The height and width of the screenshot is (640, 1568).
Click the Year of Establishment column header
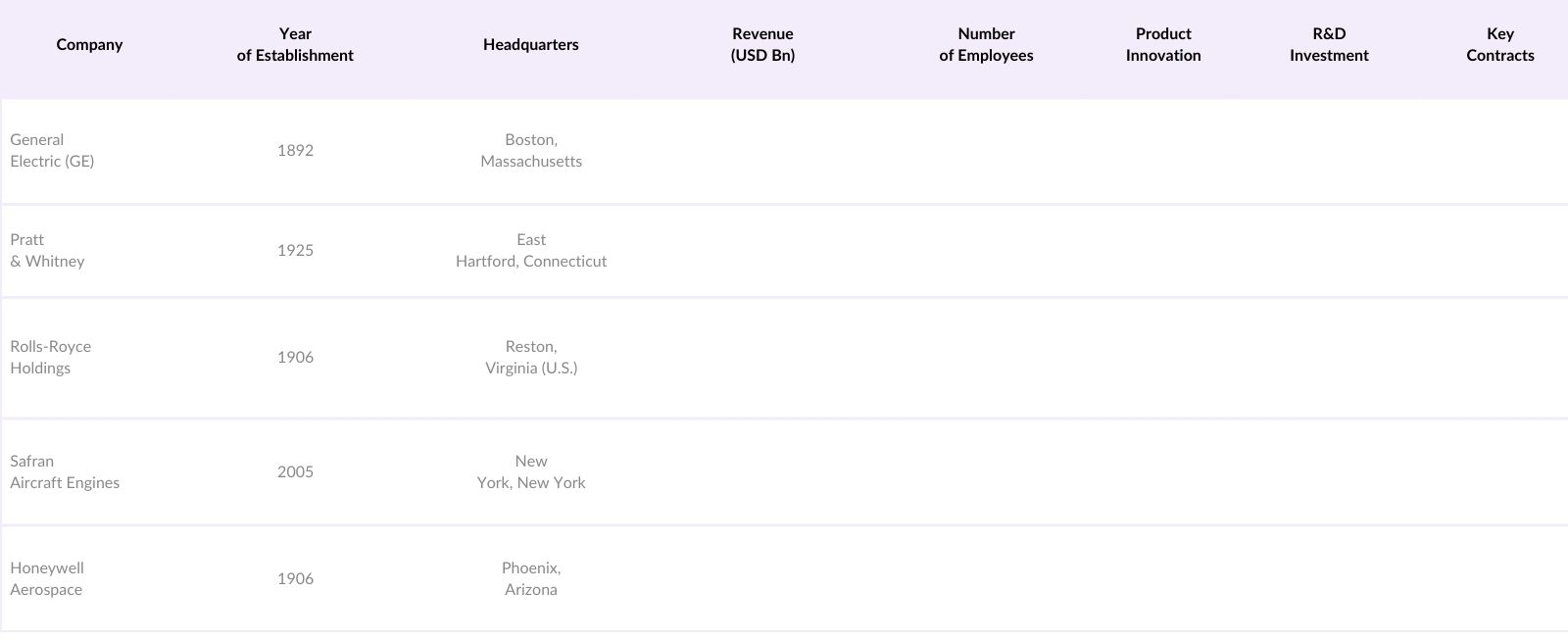click(x=295, y=45)
